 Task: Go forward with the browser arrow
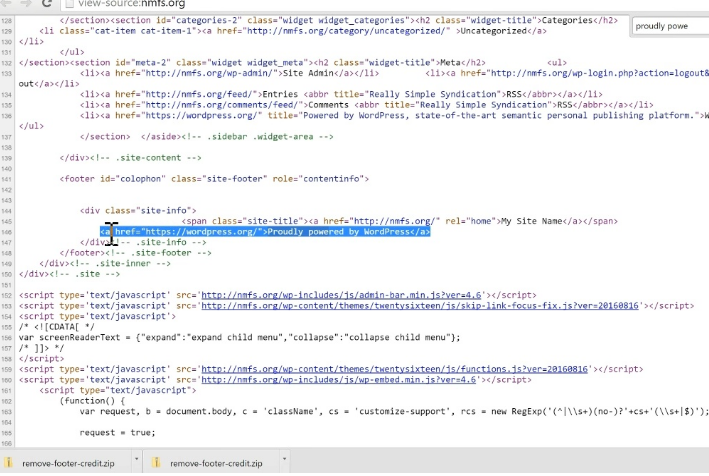pos(25,4)
